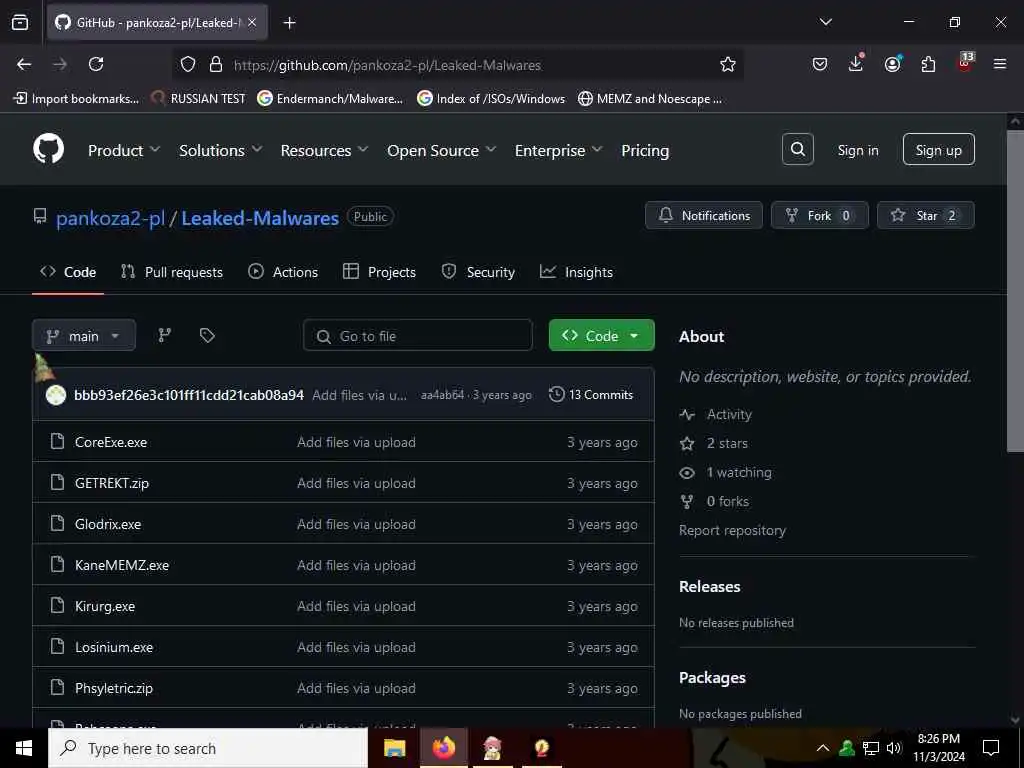Screen dimensions: 1024x768
Task: Expand the Open Source navigation menu
Action: (441, 150)
